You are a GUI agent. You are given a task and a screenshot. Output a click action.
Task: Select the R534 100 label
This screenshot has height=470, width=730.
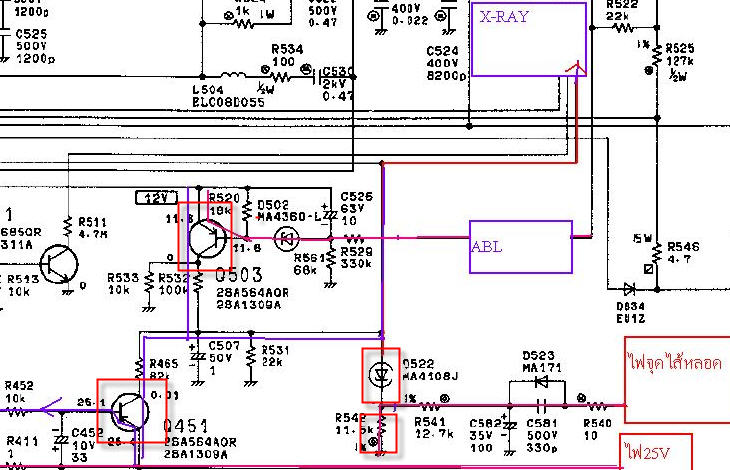287,55
